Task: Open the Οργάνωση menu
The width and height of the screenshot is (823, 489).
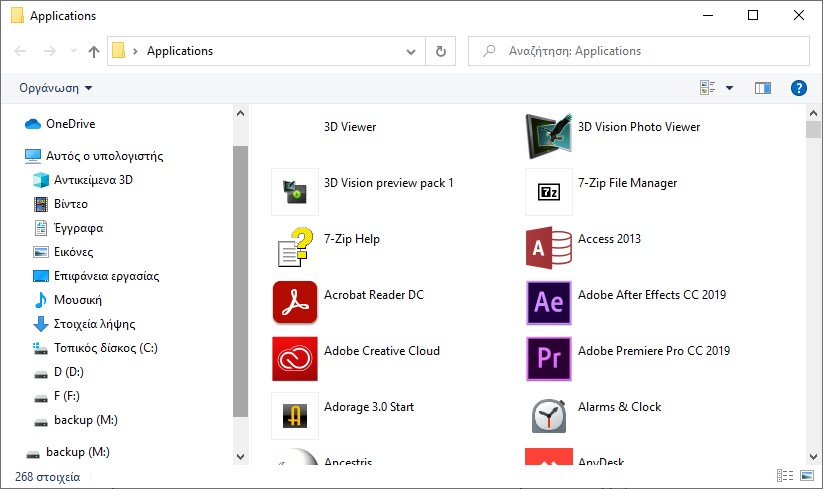Action: (56, 88)
